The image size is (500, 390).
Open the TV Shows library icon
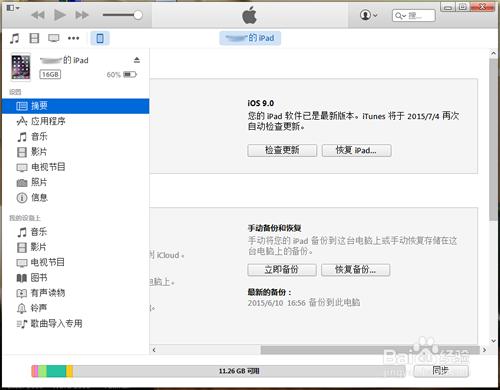tap(54, 38)
